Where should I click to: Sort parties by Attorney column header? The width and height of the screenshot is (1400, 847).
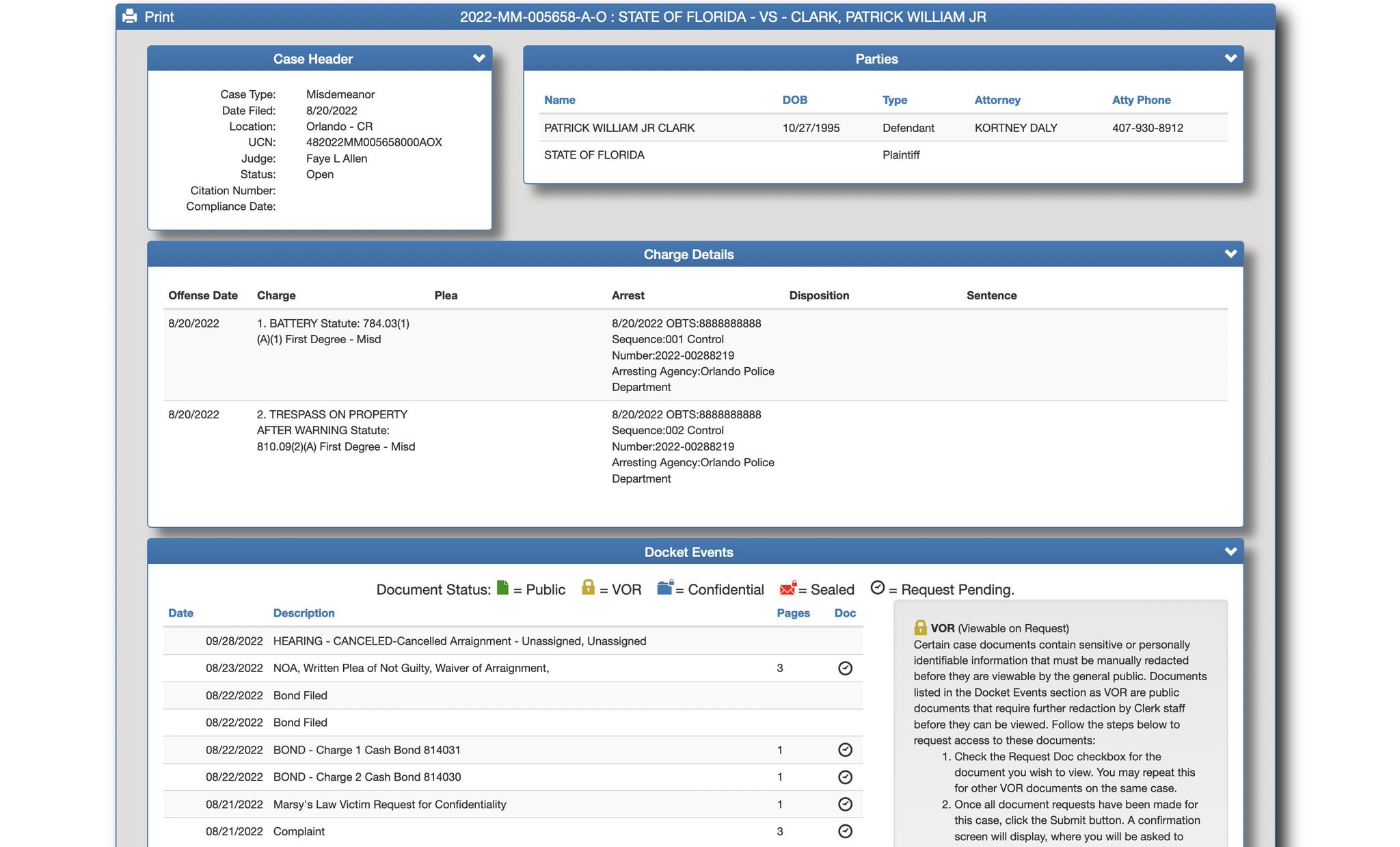coord(997,100)
